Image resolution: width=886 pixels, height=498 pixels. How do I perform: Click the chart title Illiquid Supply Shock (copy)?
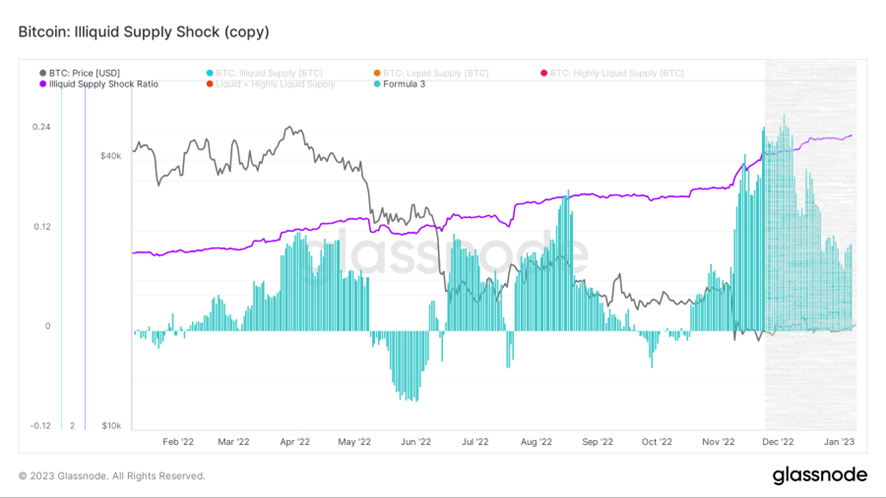click(x=144, y=32)
